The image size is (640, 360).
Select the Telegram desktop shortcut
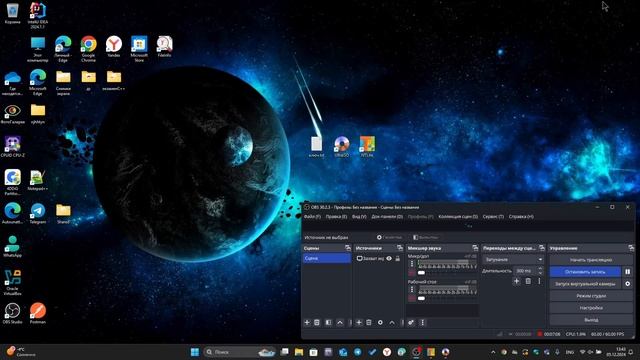[38, 213]
